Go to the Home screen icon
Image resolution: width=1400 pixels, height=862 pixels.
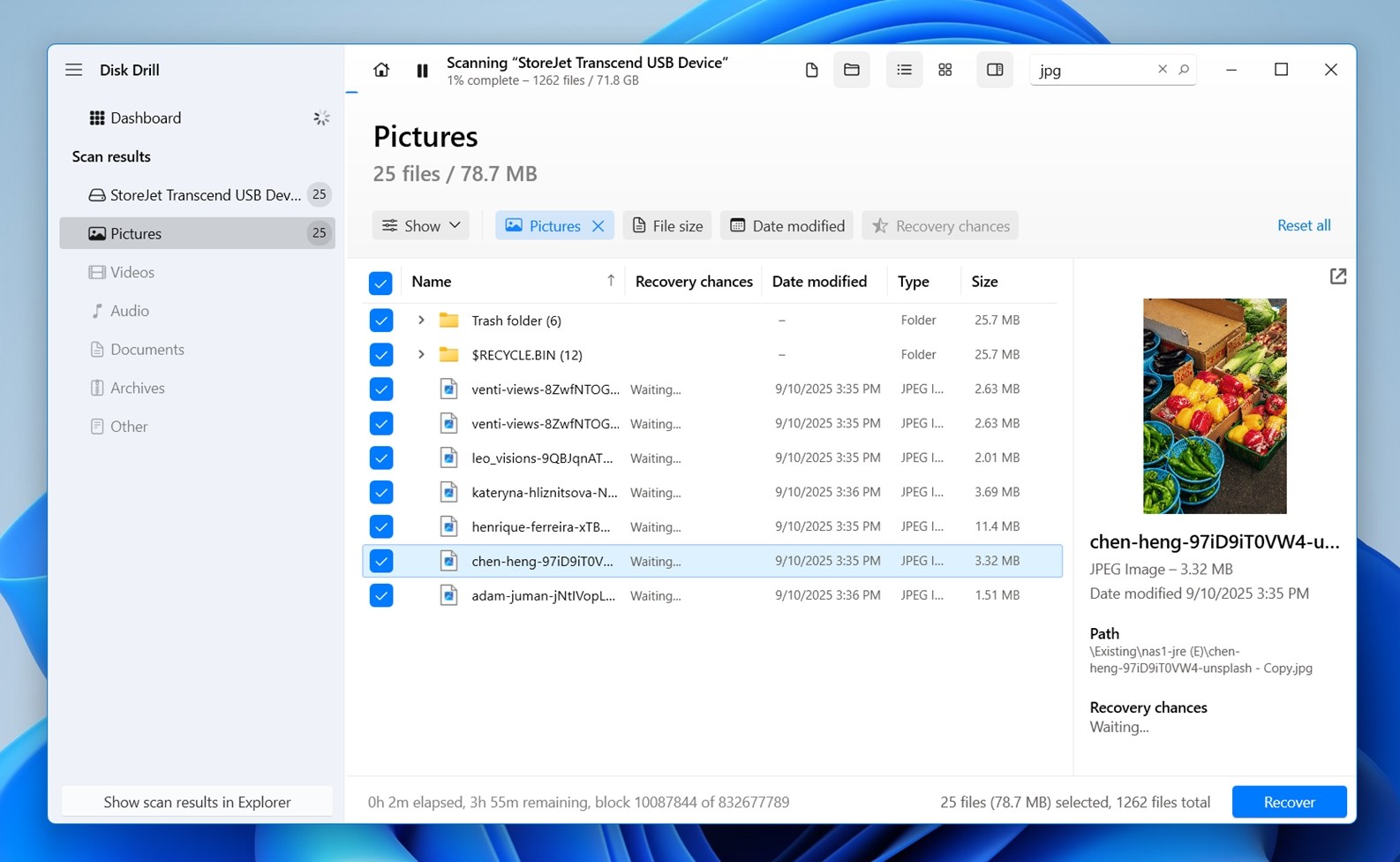380,70
